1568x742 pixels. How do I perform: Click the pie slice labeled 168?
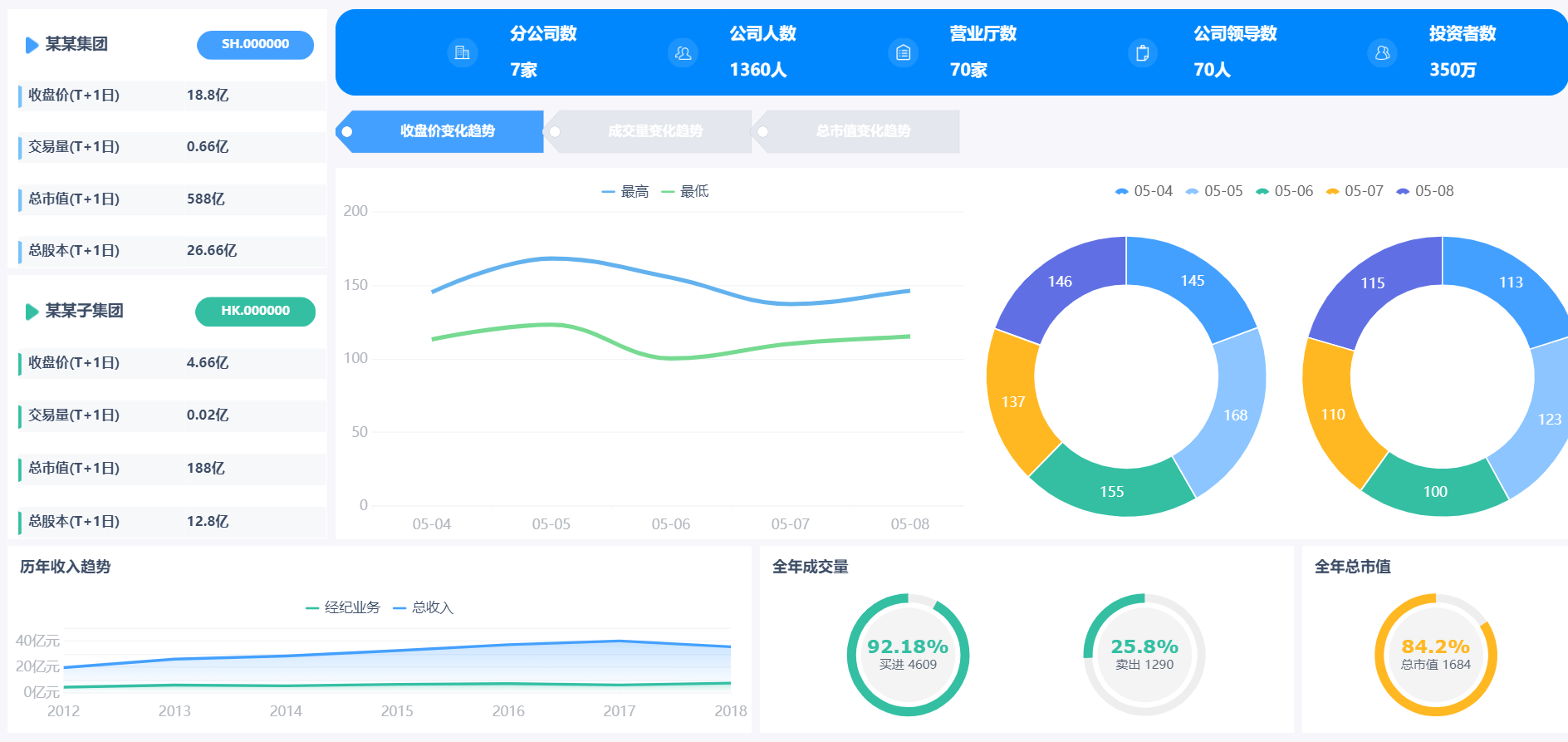(1235, 415)
